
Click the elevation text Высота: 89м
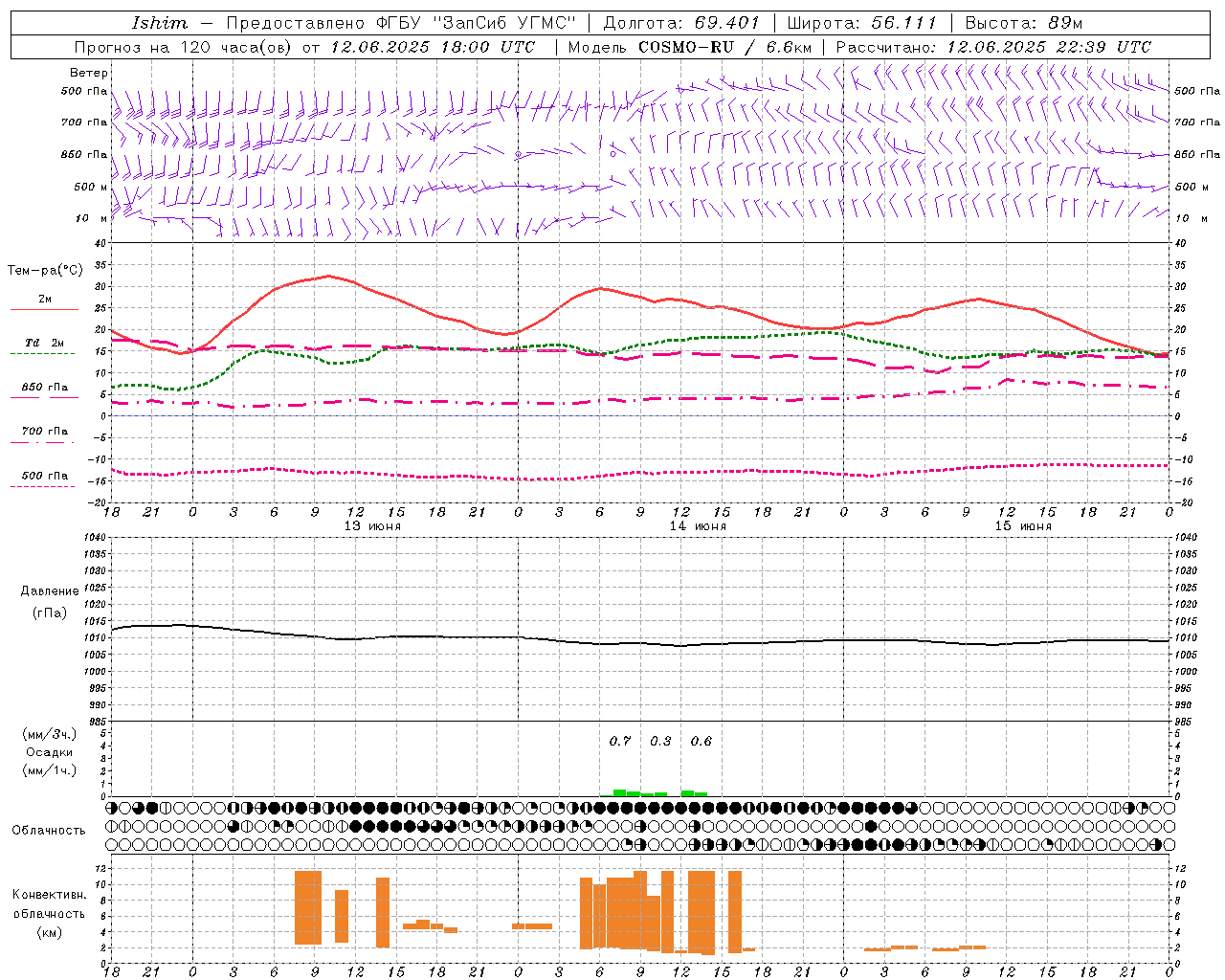pos(1023,23)
